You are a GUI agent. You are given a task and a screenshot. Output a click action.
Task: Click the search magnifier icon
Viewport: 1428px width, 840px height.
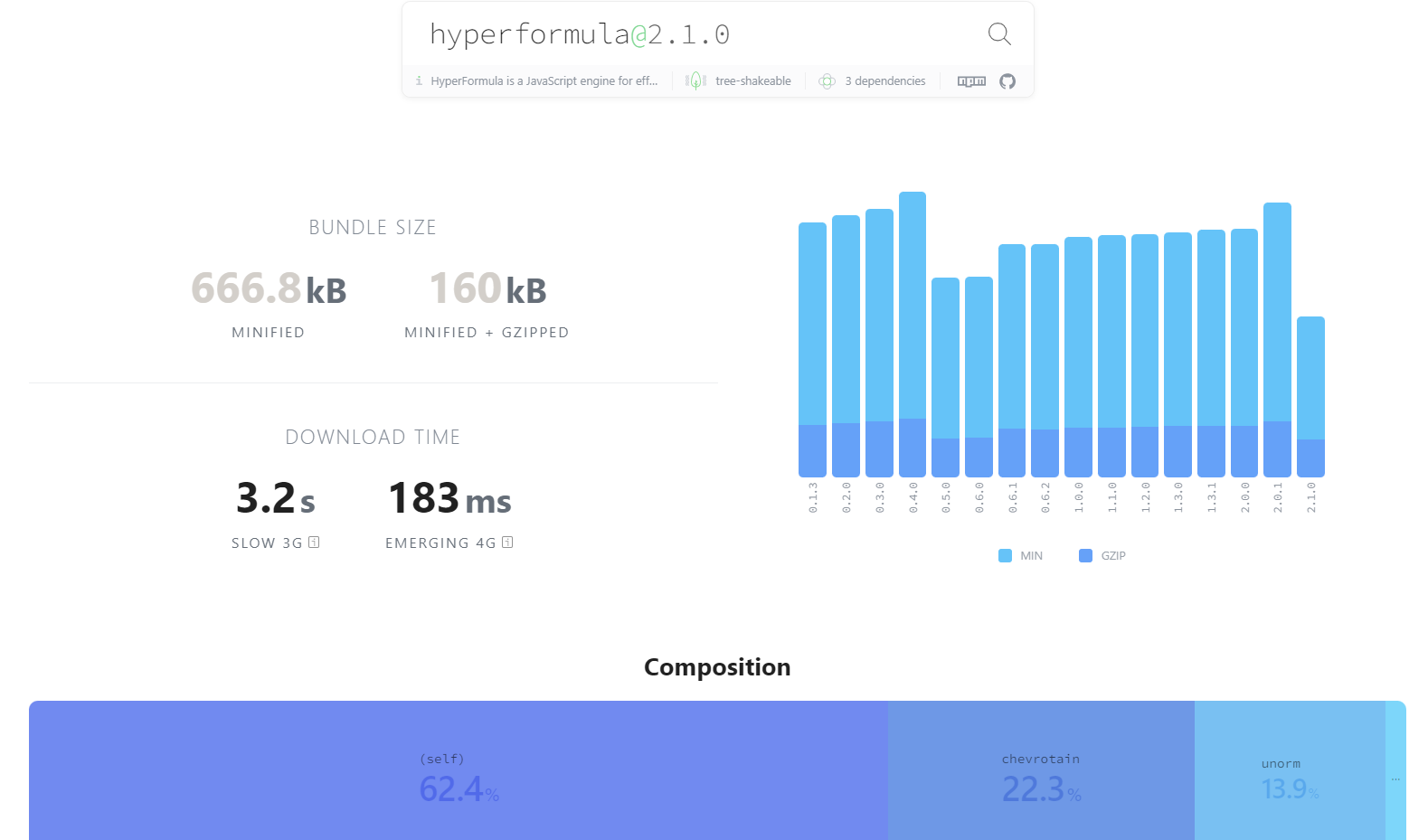pyautogui.click(x=999, y=34)
